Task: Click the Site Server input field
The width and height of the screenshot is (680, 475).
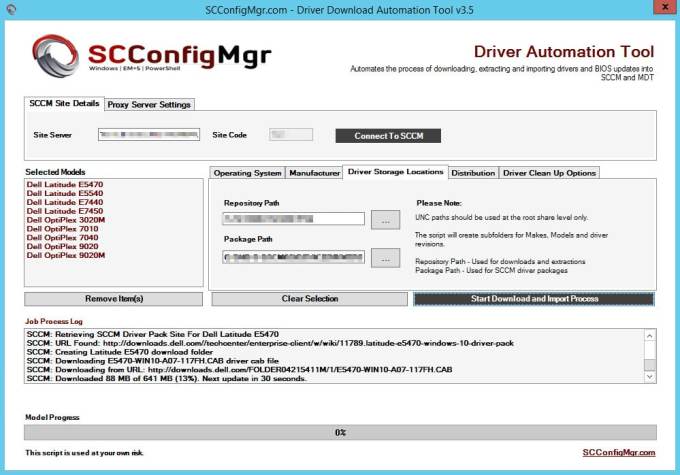Action: point(149,134)
